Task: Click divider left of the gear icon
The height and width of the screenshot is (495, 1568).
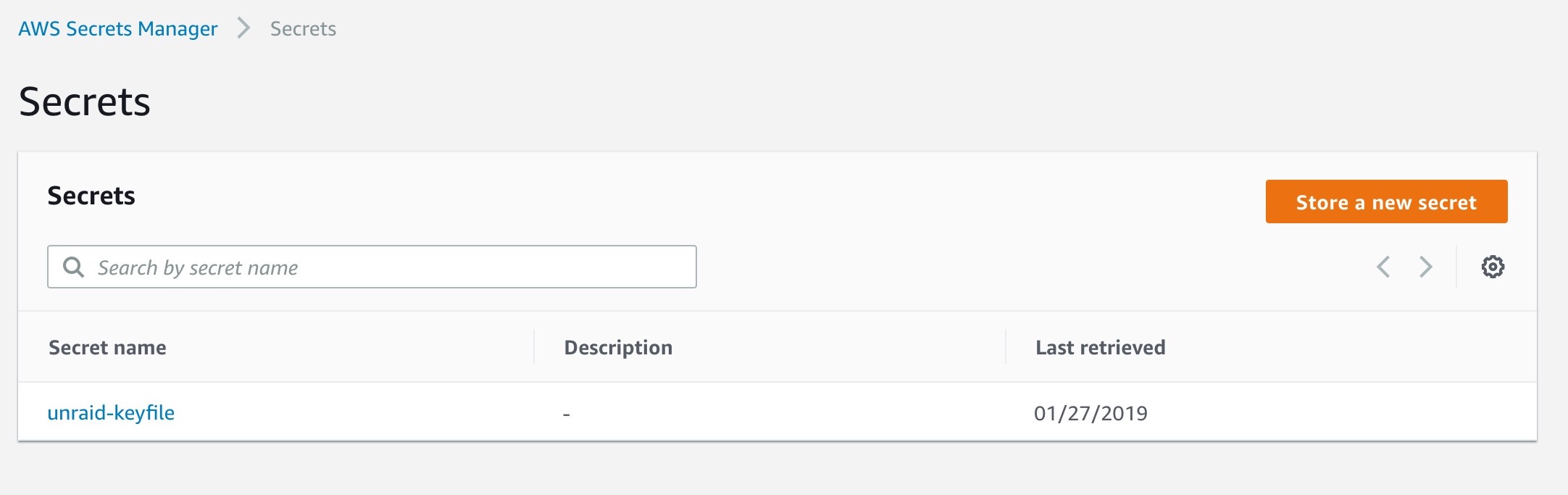Action: 1456,267
